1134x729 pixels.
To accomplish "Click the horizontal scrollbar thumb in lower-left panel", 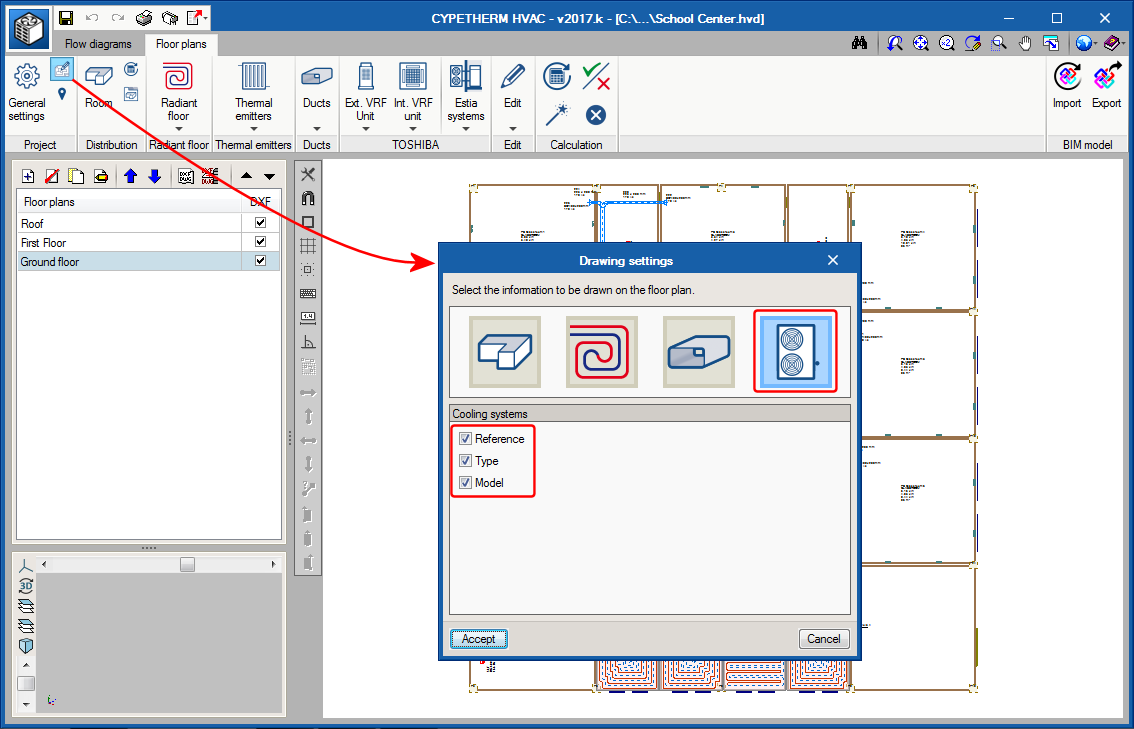I will click(187, 565).
